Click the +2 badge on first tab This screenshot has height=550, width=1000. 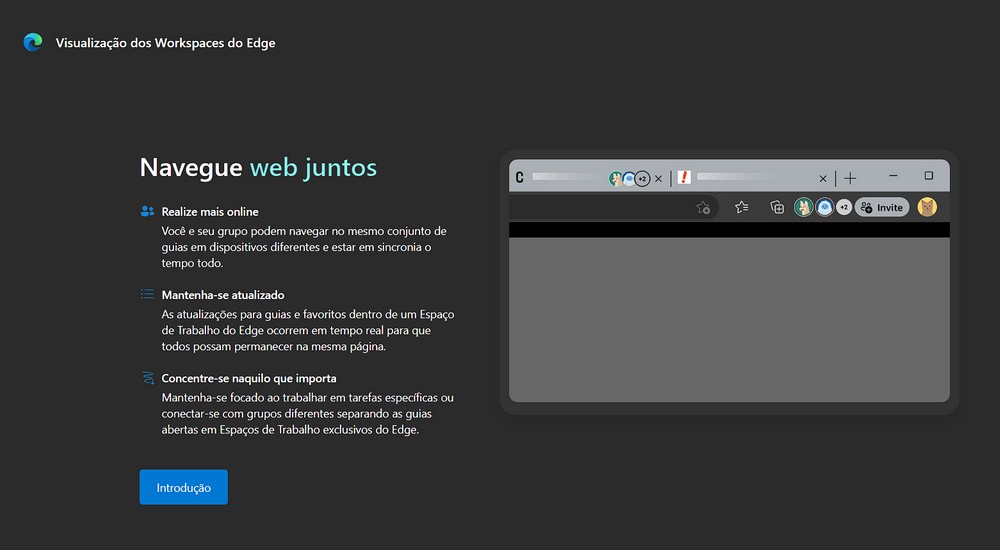point(642,178)
